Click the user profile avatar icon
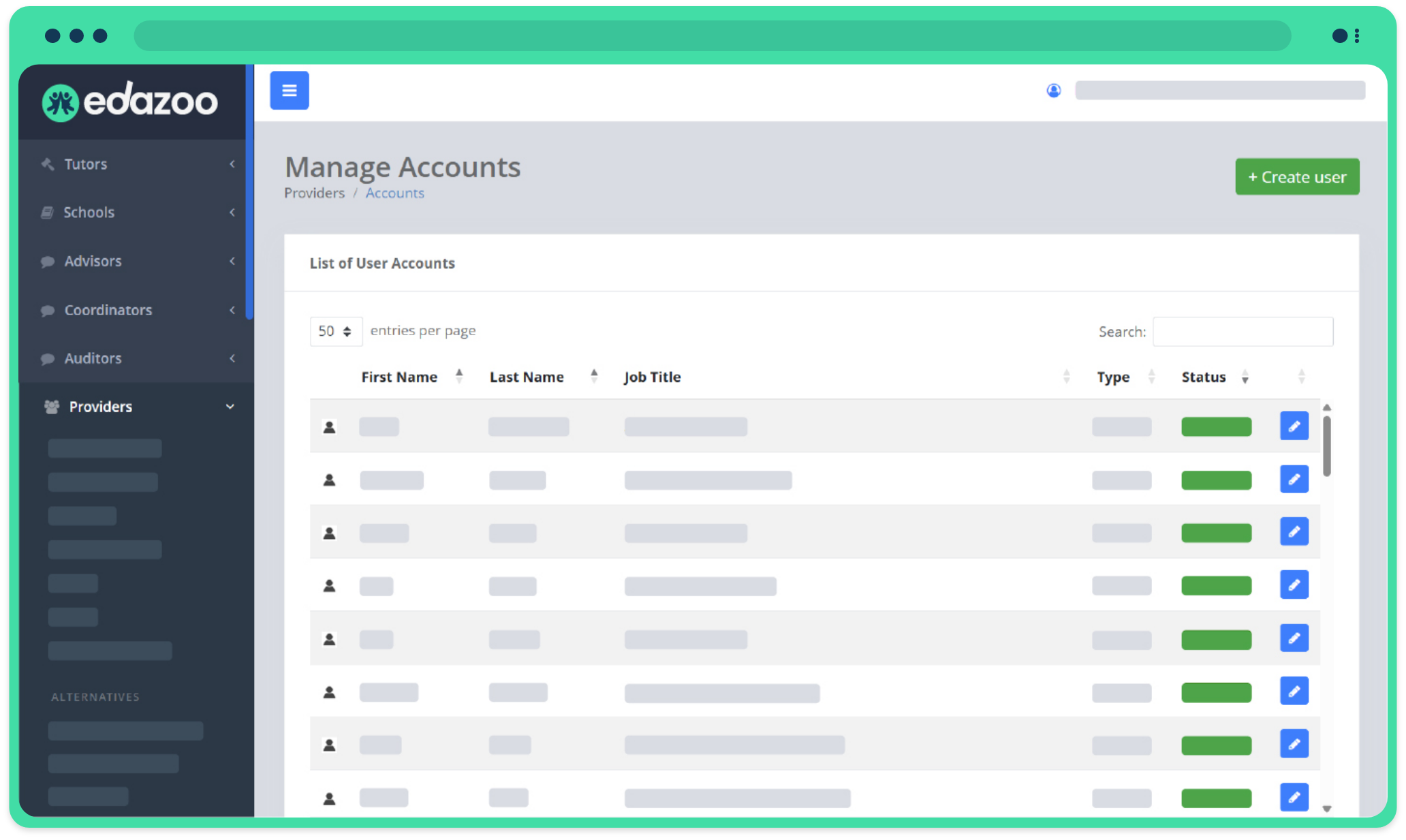Viewport: 1406px width, 840px height. [1053, 90]
